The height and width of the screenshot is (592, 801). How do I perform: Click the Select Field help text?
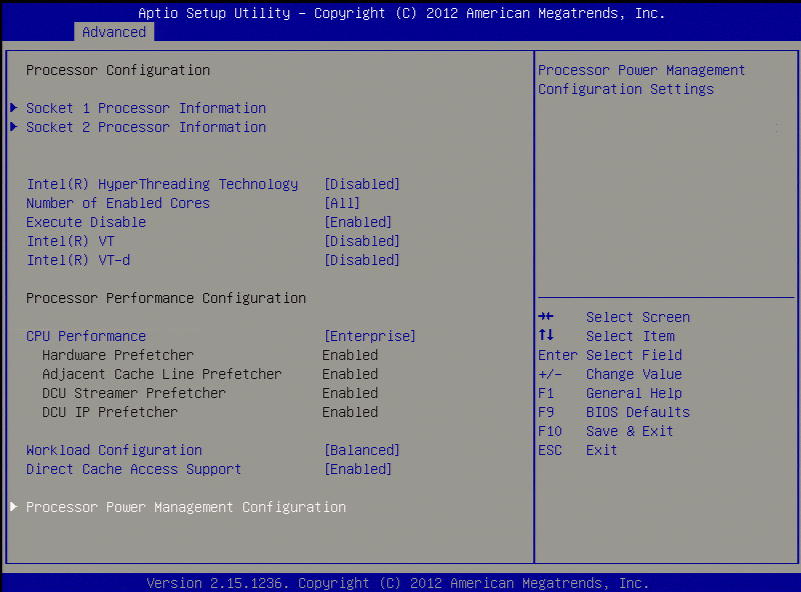[634, 355]
